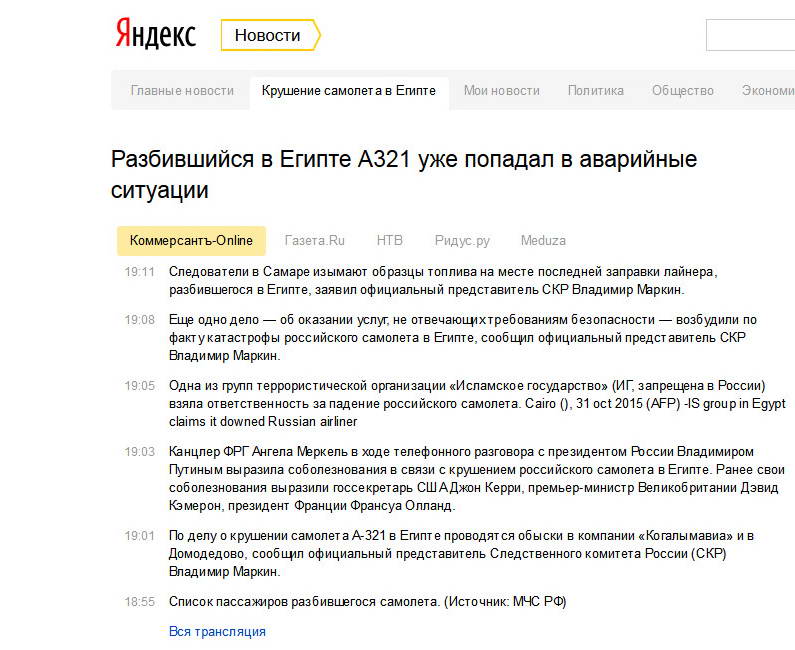The width and height of the screenshot is (795, 650).
Task: Click update about «Исламское государство» claim
Action: 477,404
